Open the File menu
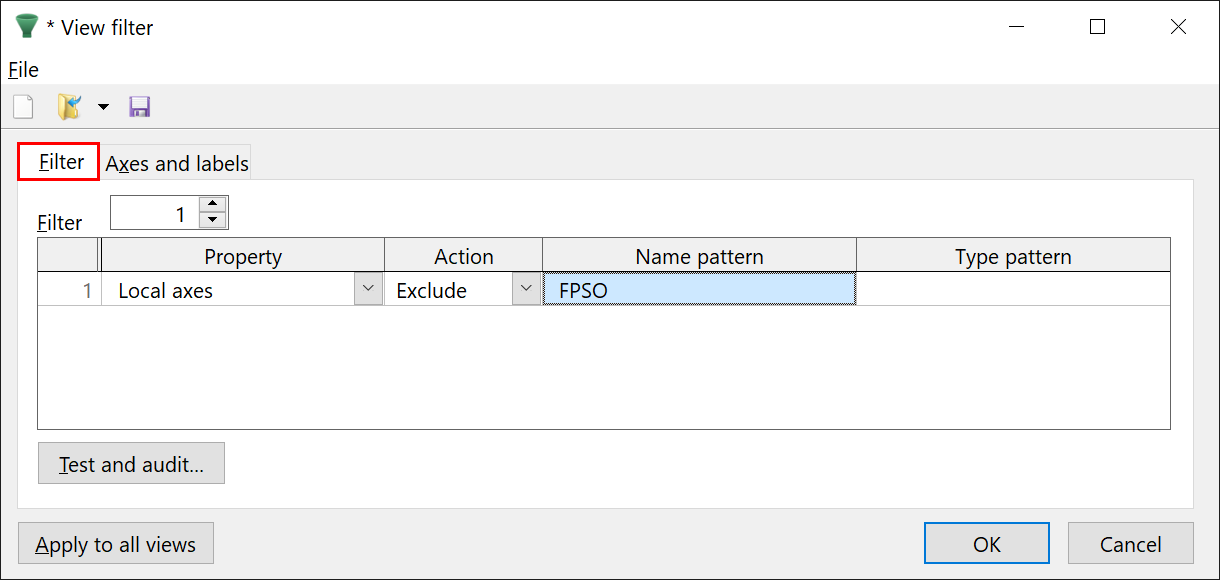 tap(23, 69)
